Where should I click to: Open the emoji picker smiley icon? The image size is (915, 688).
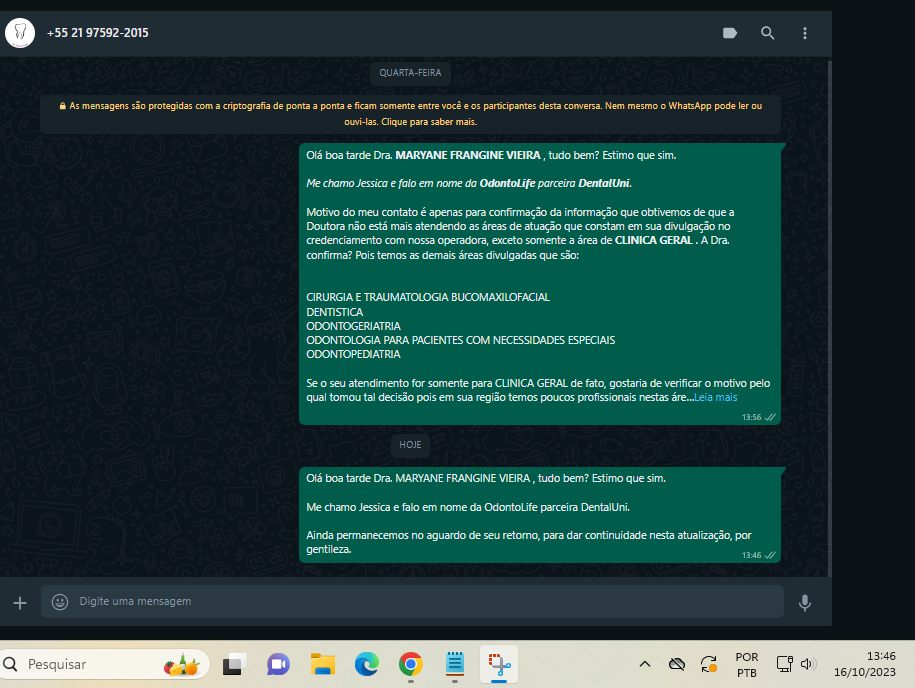coord(60,602)
